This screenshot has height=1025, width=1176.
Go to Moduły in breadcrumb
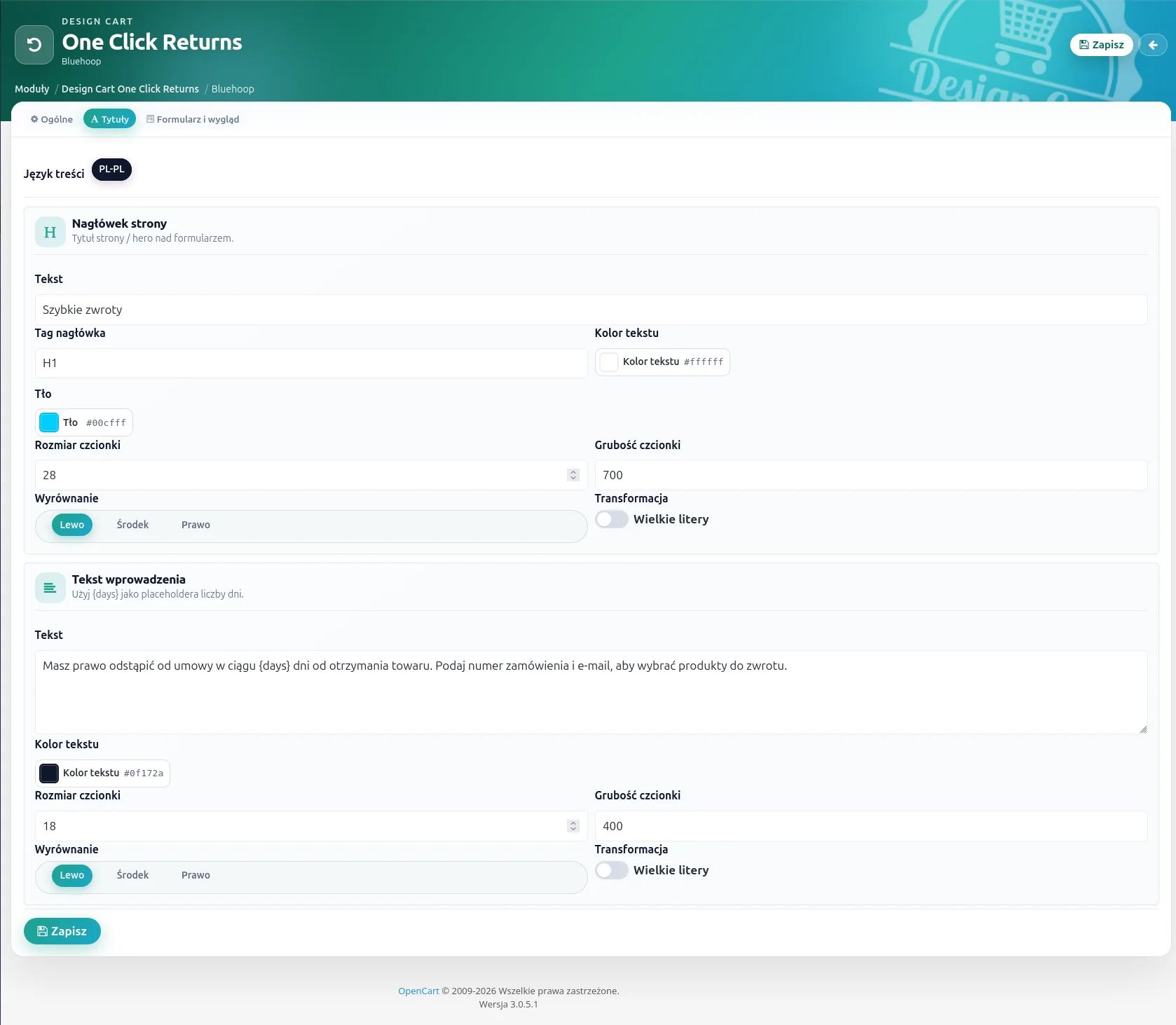coord(32,89)
